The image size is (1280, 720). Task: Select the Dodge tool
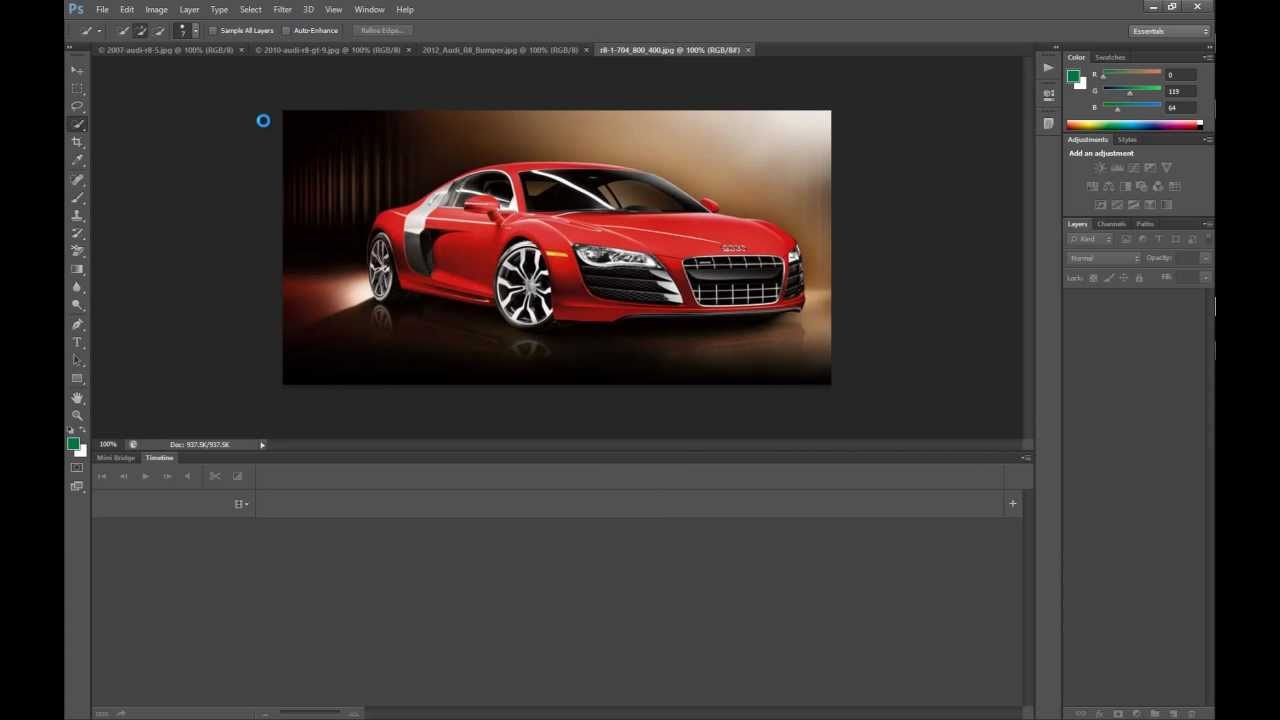(x=77, y=305)
